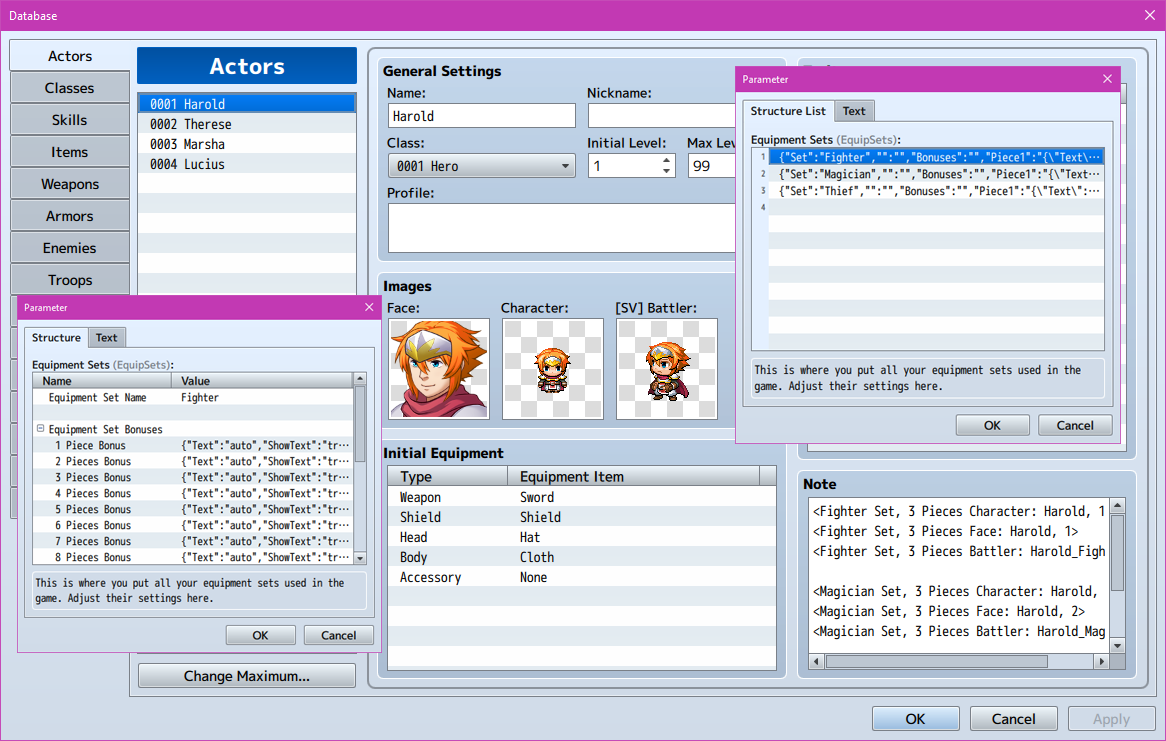The width and height of the screenshot is (1166, 741).
Task: Select Accessory row set to None
Action: tap(582, 577)
